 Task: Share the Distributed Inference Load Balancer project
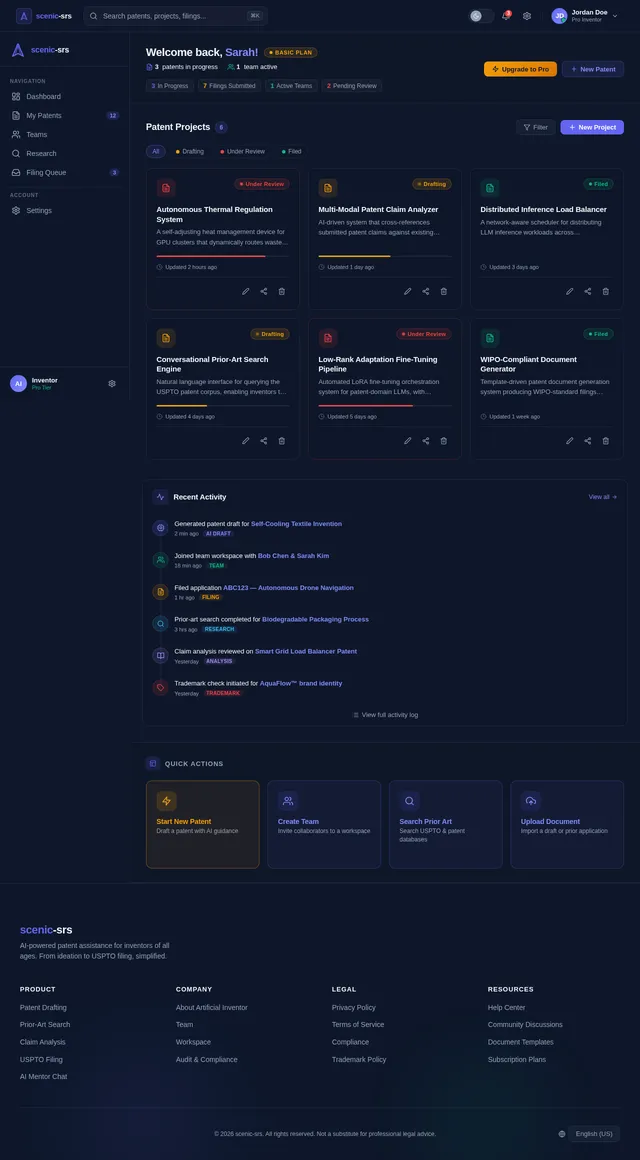coord(587,291)
